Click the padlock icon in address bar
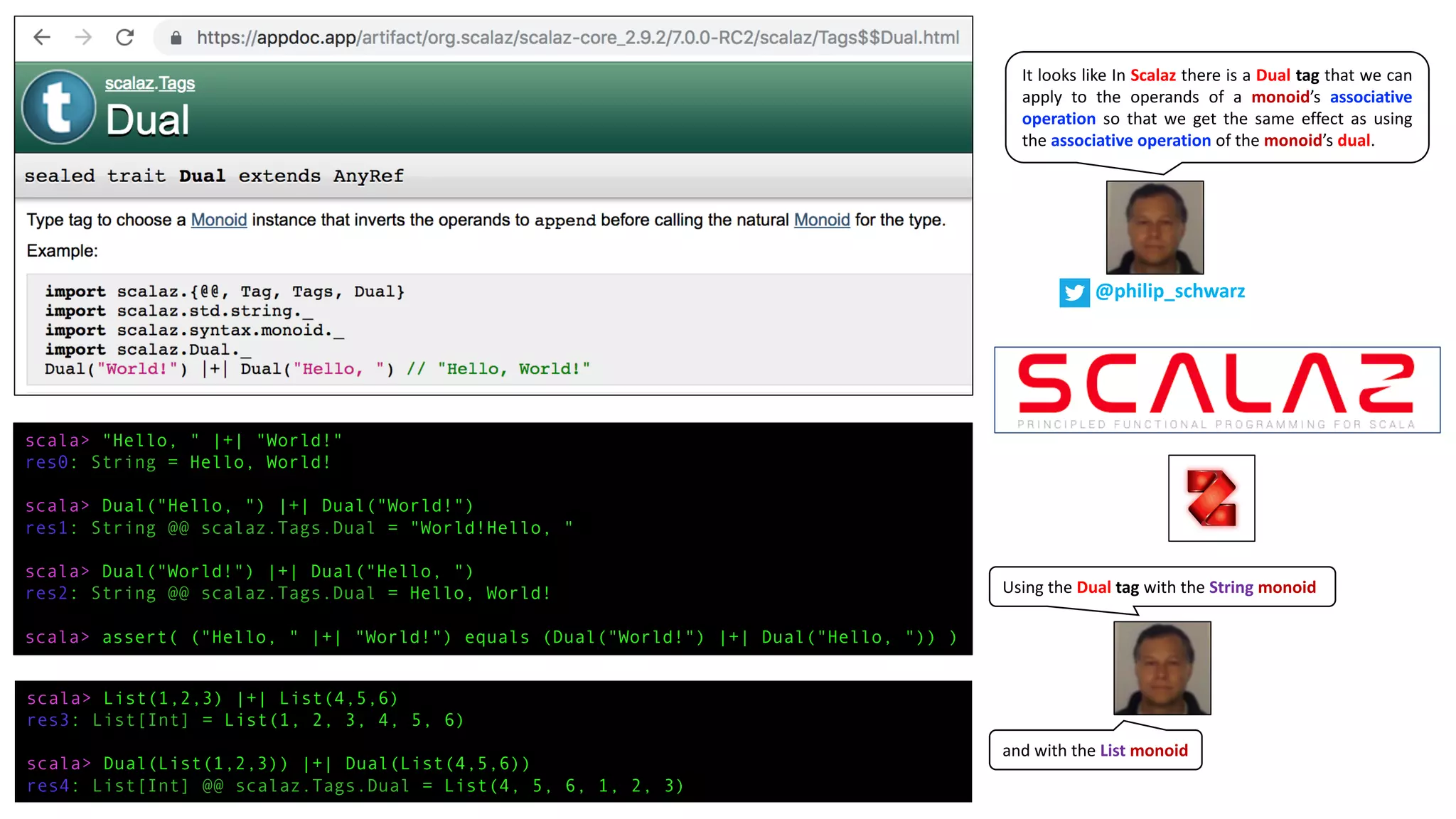Image resolution: width=1456 pixels, height=819 pixels. pyautogui.click(x=176, y=38)
